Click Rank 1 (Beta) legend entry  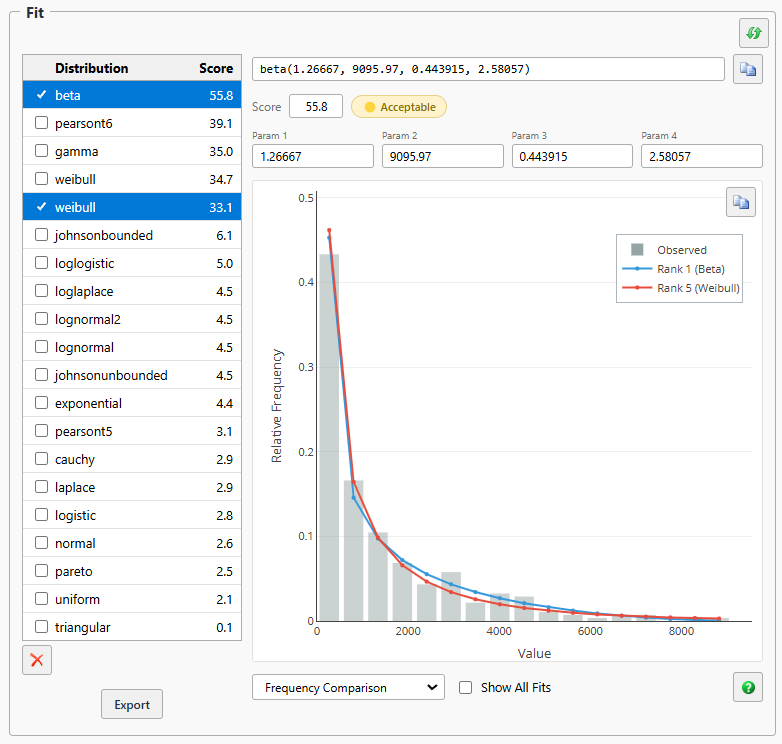(x=673, y=269)
